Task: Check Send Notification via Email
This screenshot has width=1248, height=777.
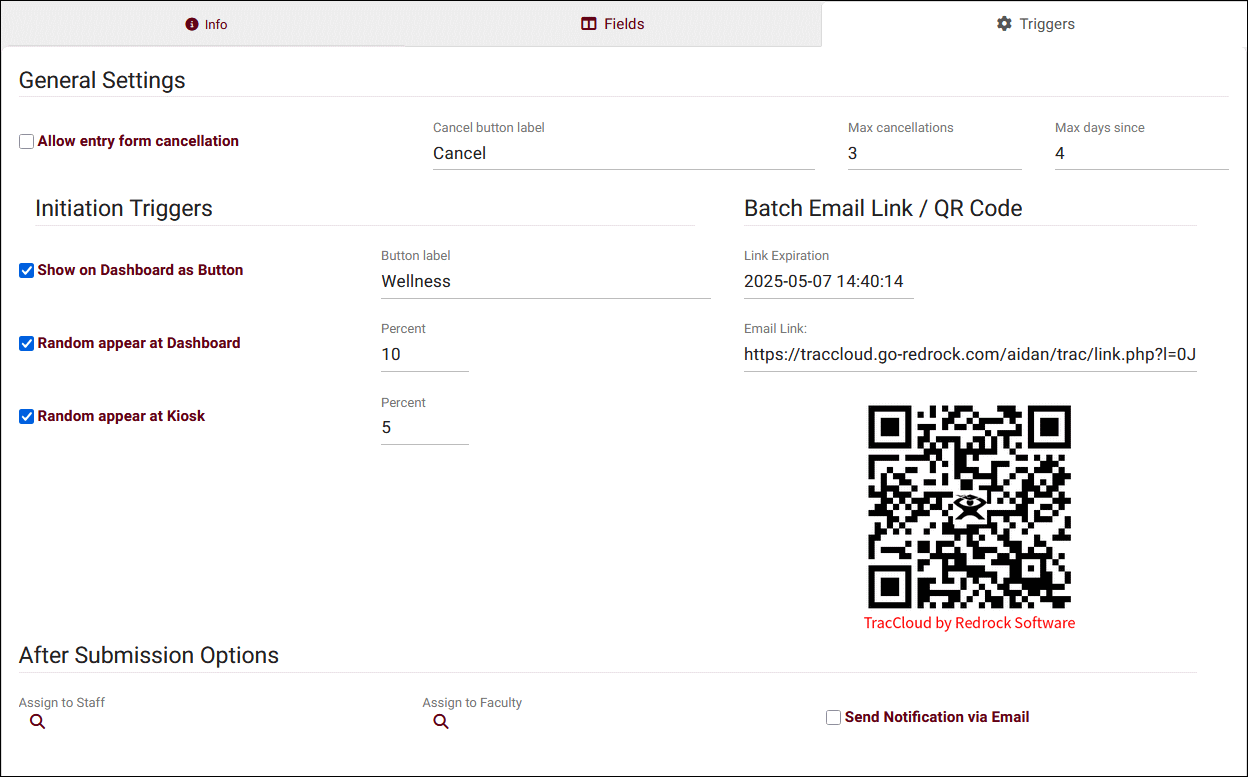Action: [x=833, y=718]
